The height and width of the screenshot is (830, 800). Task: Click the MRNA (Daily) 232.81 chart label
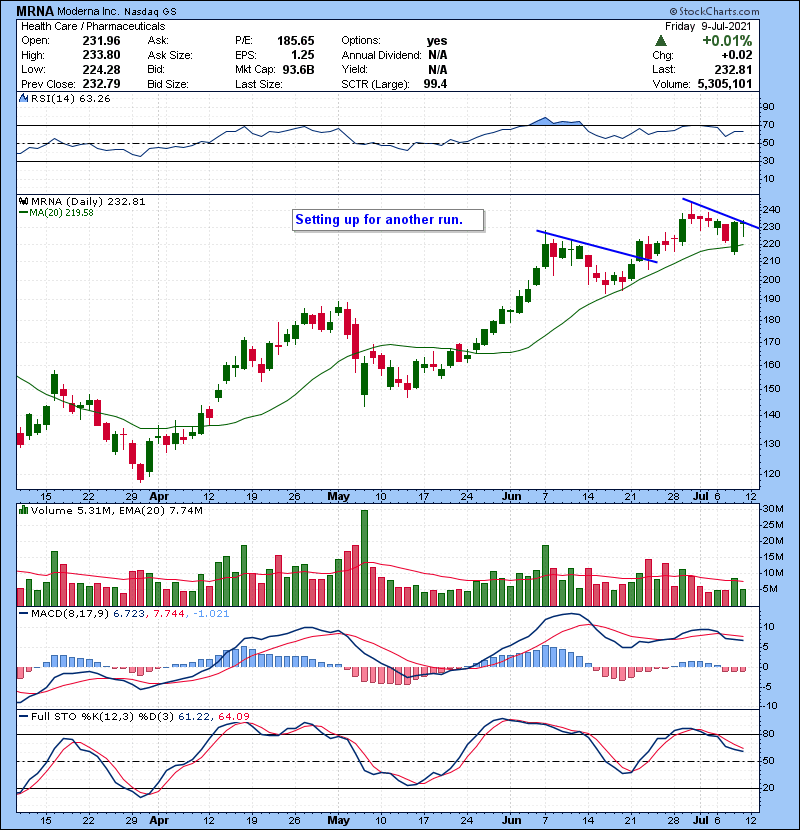click(x=88, y=201)
